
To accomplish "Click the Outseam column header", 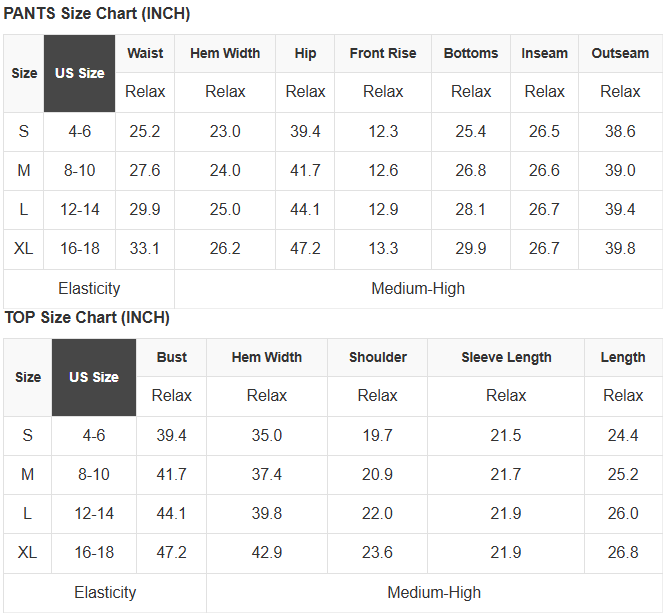I will (620, 53).
